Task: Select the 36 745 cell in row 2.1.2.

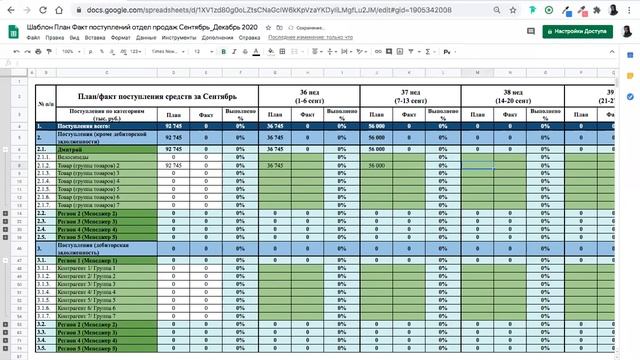Action: tap(275, 166)
